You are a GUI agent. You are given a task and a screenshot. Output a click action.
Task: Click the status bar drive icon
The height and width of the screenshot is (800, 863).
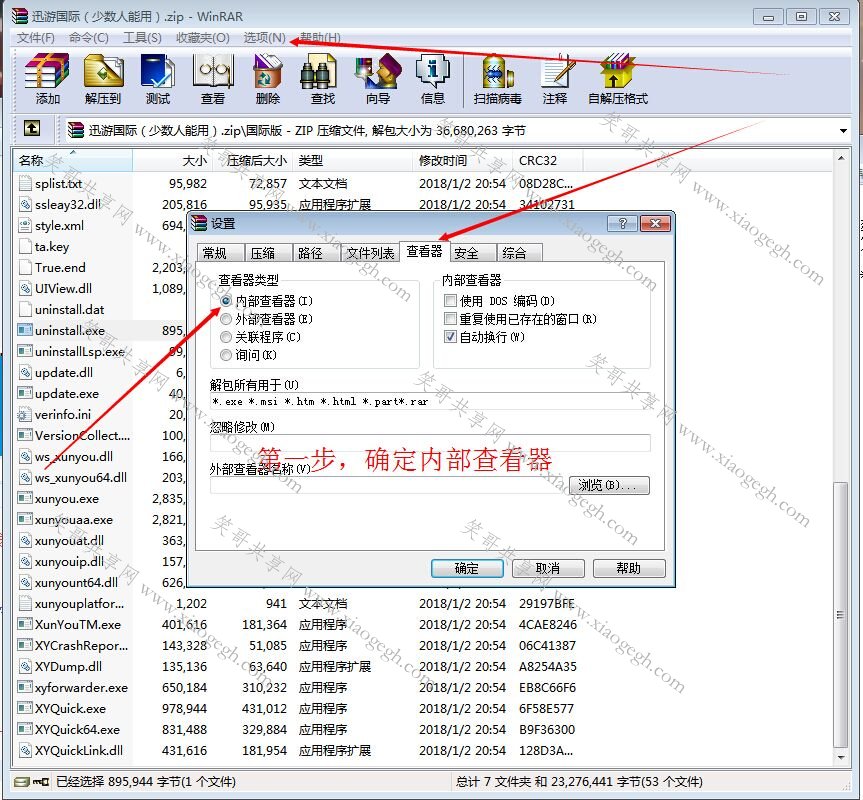pyautogui.click(x=21, y=782)
